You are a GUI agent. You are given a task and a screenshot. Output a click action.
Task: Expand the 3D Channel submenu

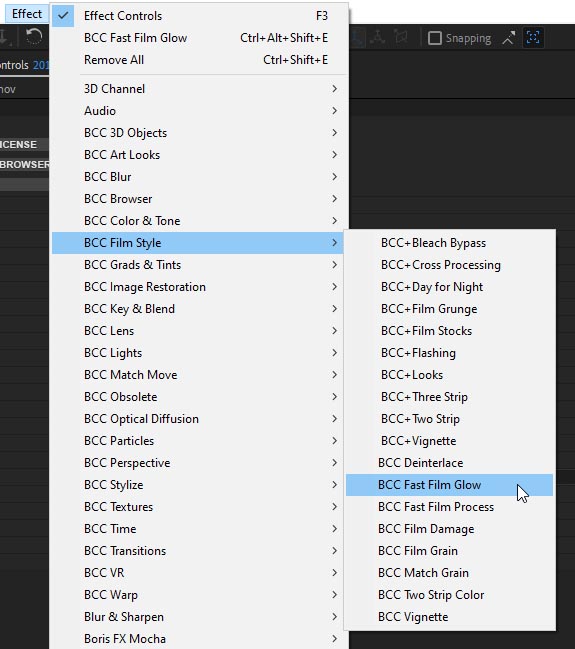tap(200, 89)
